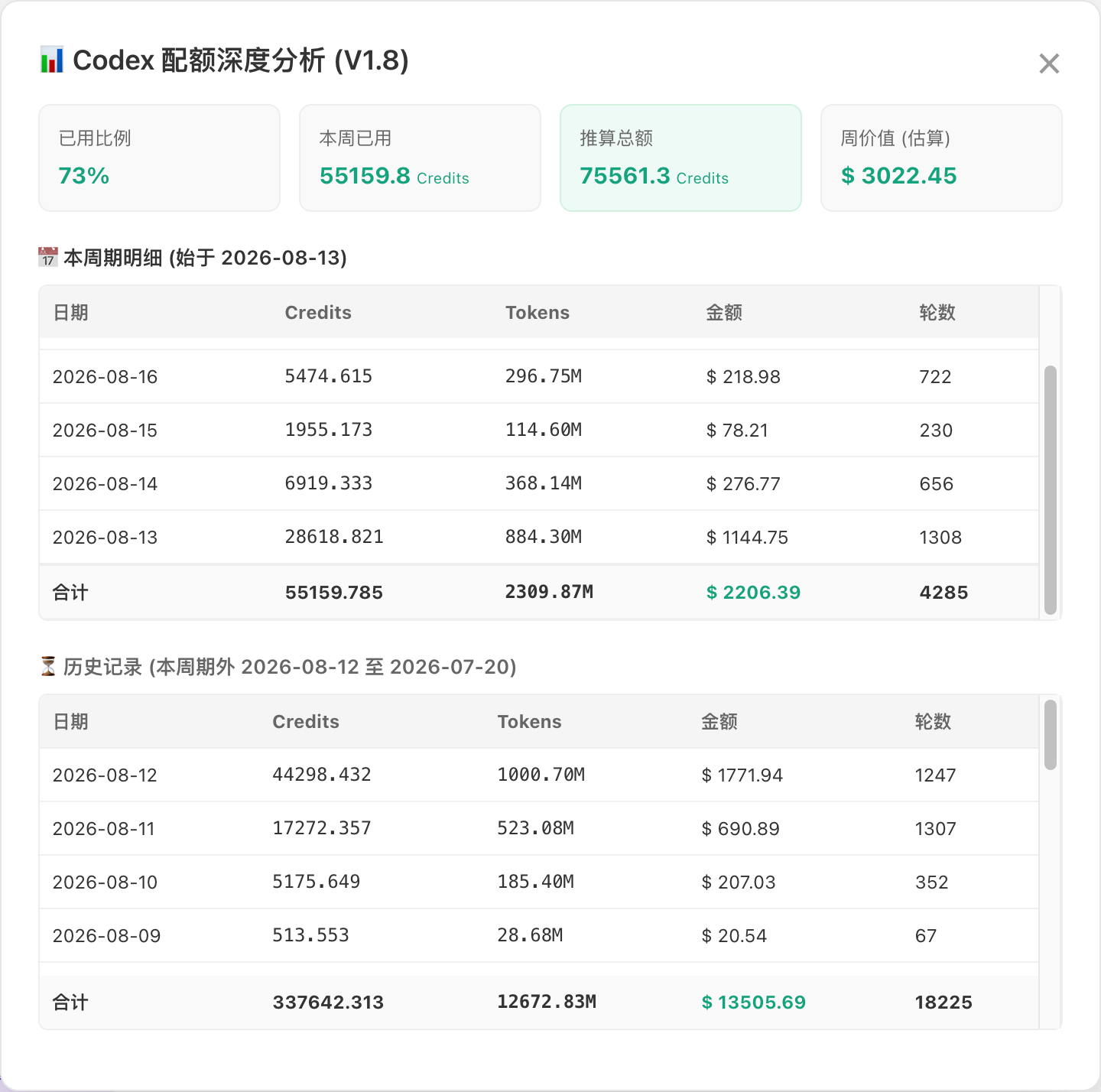The height and width of the screenshot is (1092, 1101).
Task: Select the highlighted 推算总额 75561.3 Credits card
Action: [x=680, y=158]
